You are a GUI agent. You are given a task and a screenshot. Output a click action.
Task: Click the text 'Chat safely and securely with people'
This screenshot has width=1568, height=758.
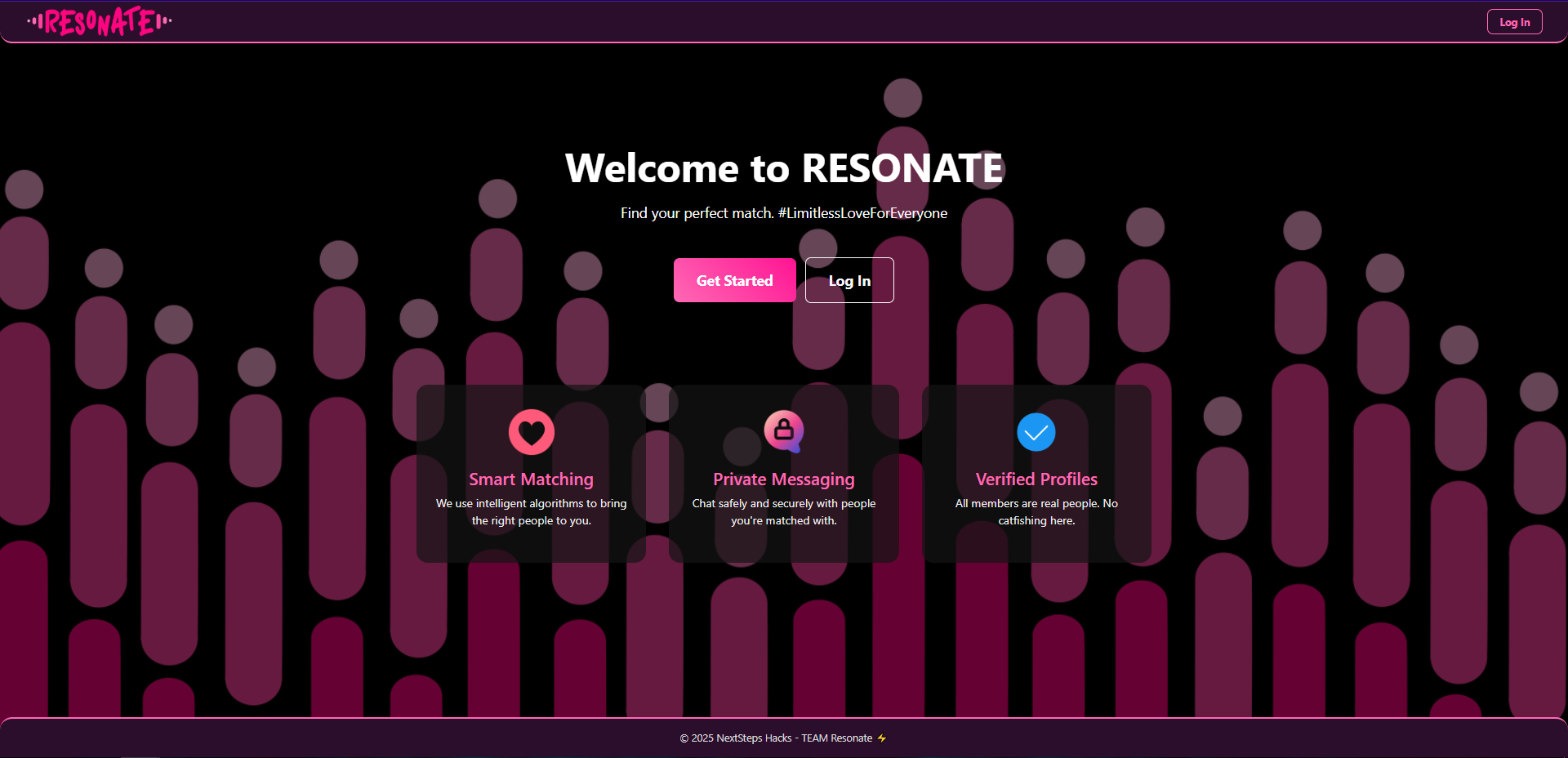[x=784, y=503]
